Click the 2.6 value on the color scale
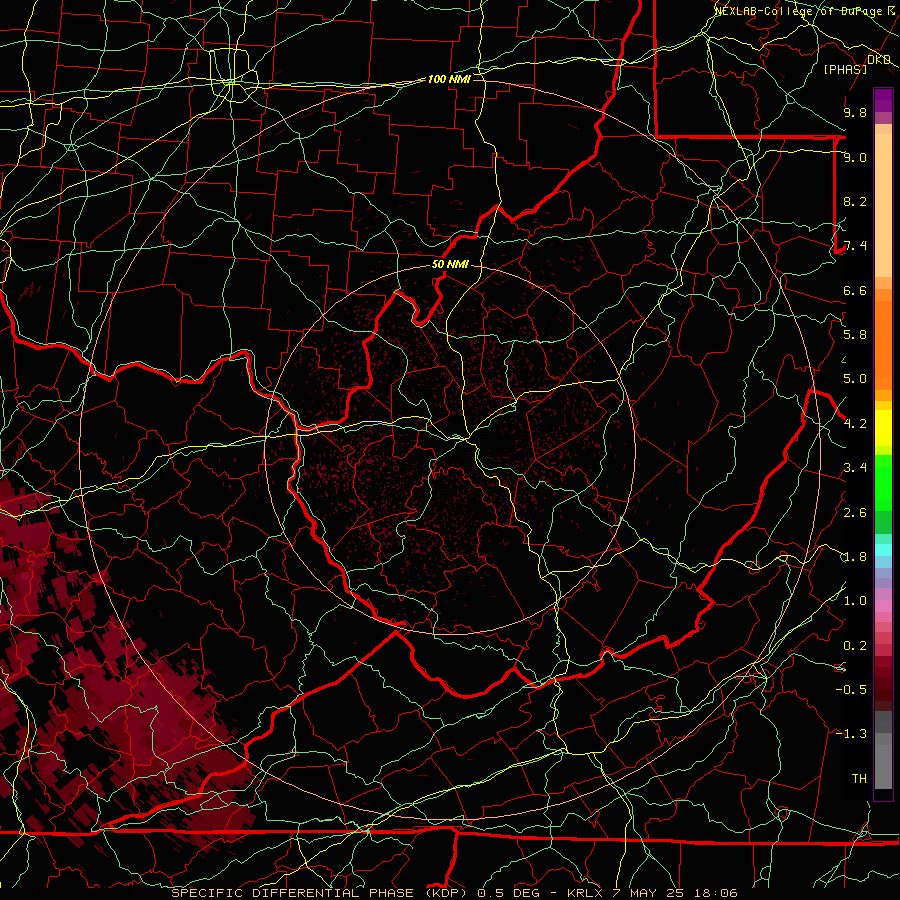Viewport: 900px width, 900px height. click(855, 513)
